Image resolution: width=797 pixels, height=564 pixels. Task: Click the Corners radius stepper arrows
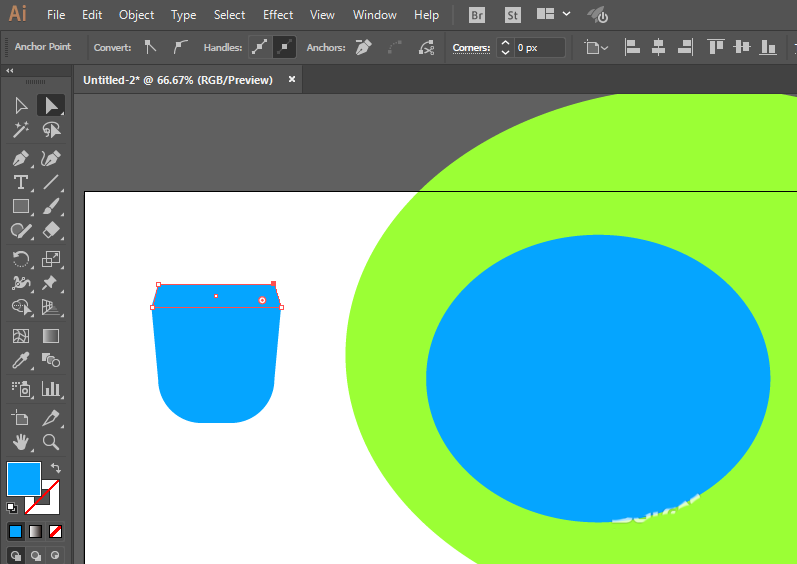point(505,48)
